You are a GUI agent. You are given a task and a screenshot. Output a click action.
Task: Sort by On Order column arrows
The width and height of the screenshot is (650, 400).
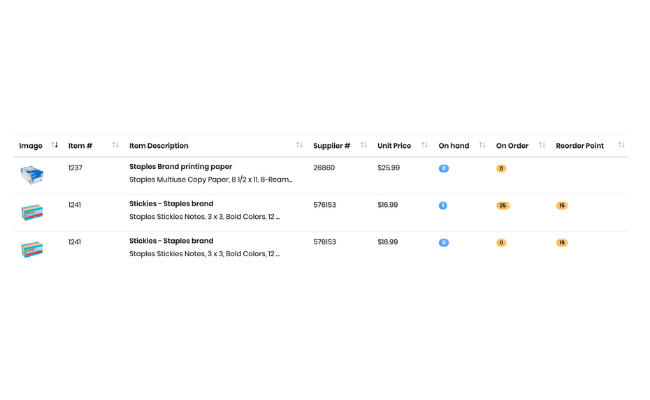point(542,145)
